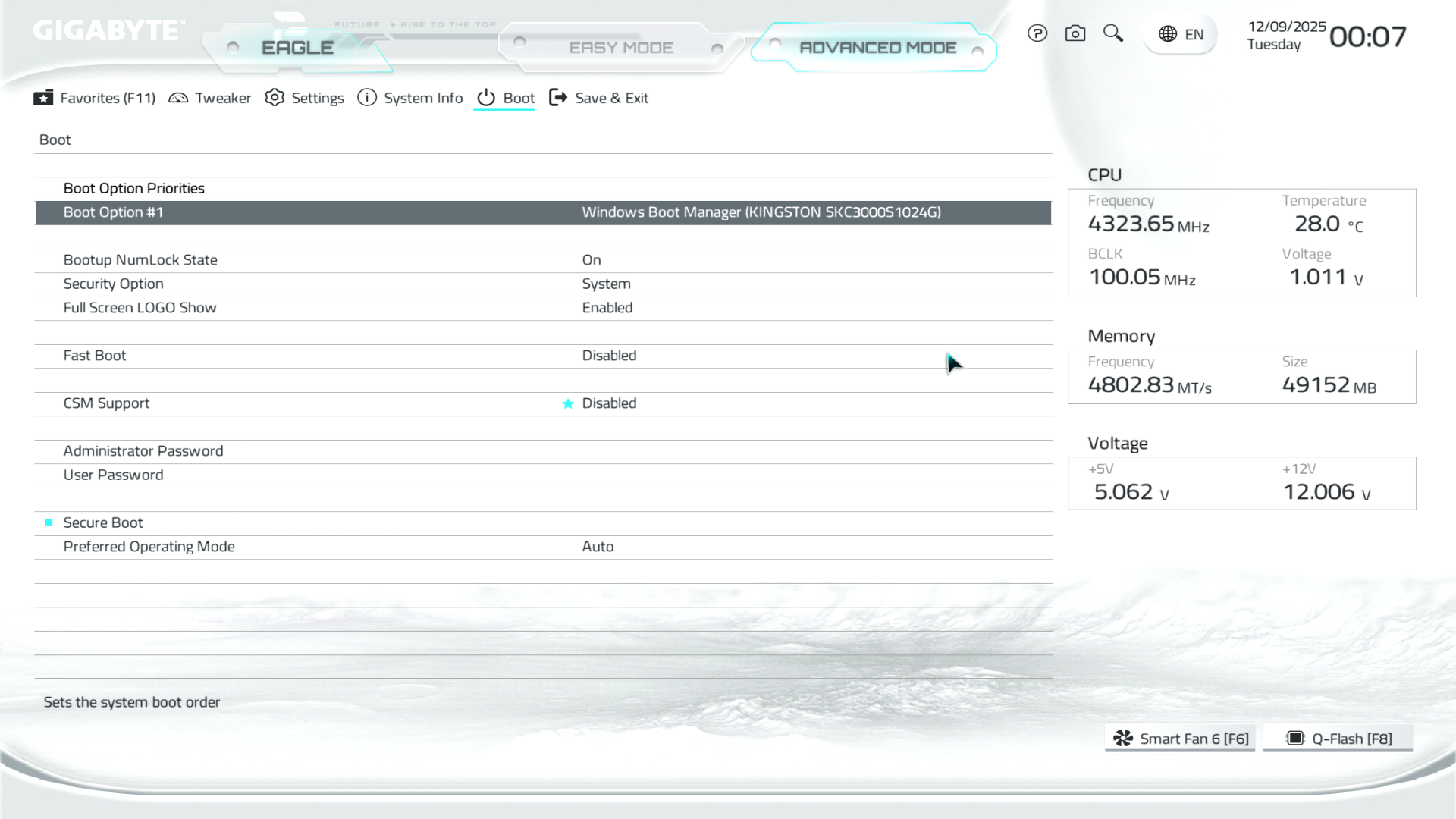1456x819 pixels.
Task: Click the CSM Support favorite star
Action: click(568, 404)
